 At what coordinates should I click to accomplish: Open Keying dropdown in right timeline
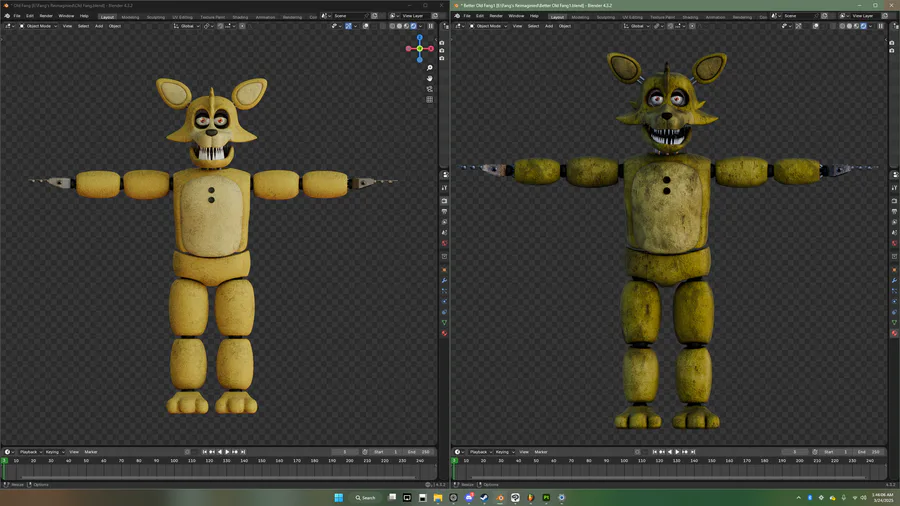(505, 452)
